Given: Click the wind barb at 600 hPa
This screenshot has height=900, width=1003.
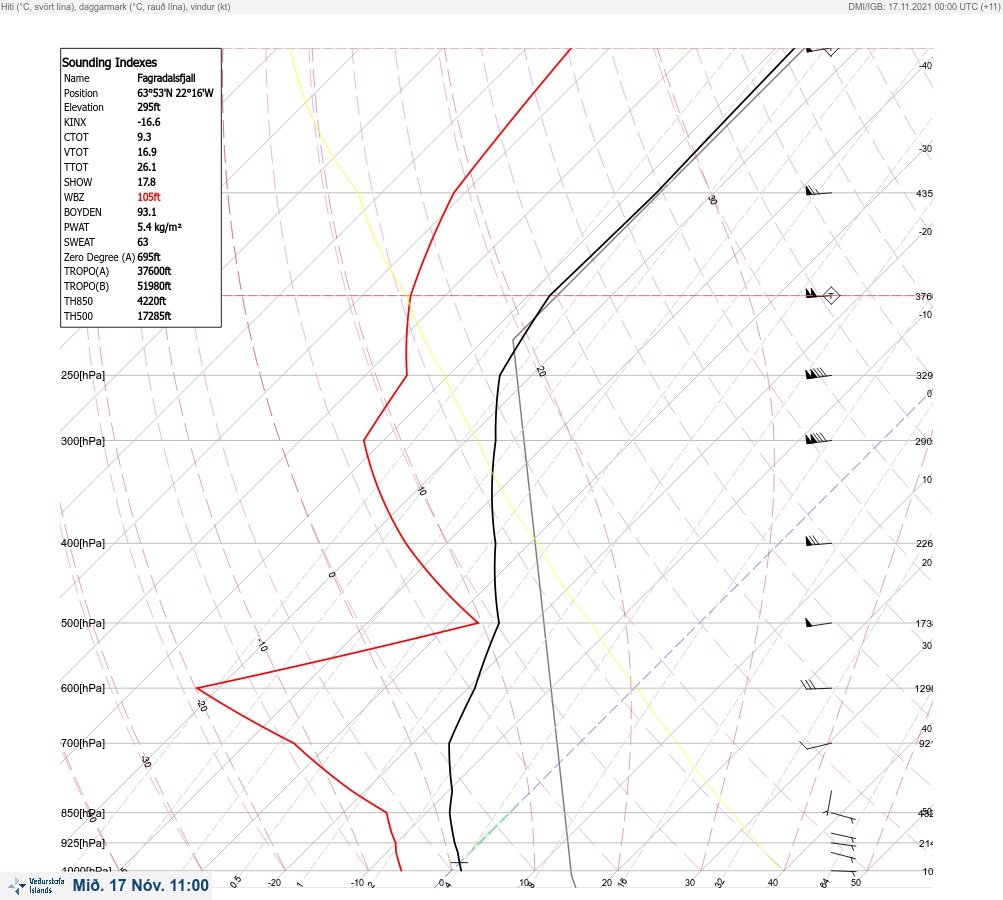Looking at the screenshot, I should coord(816,686).
